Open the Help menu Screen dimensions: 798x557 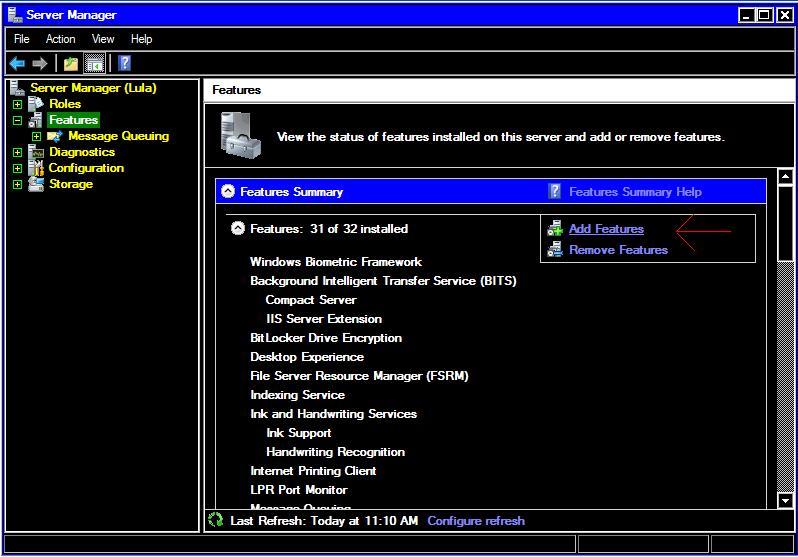(x=141, y=39)
